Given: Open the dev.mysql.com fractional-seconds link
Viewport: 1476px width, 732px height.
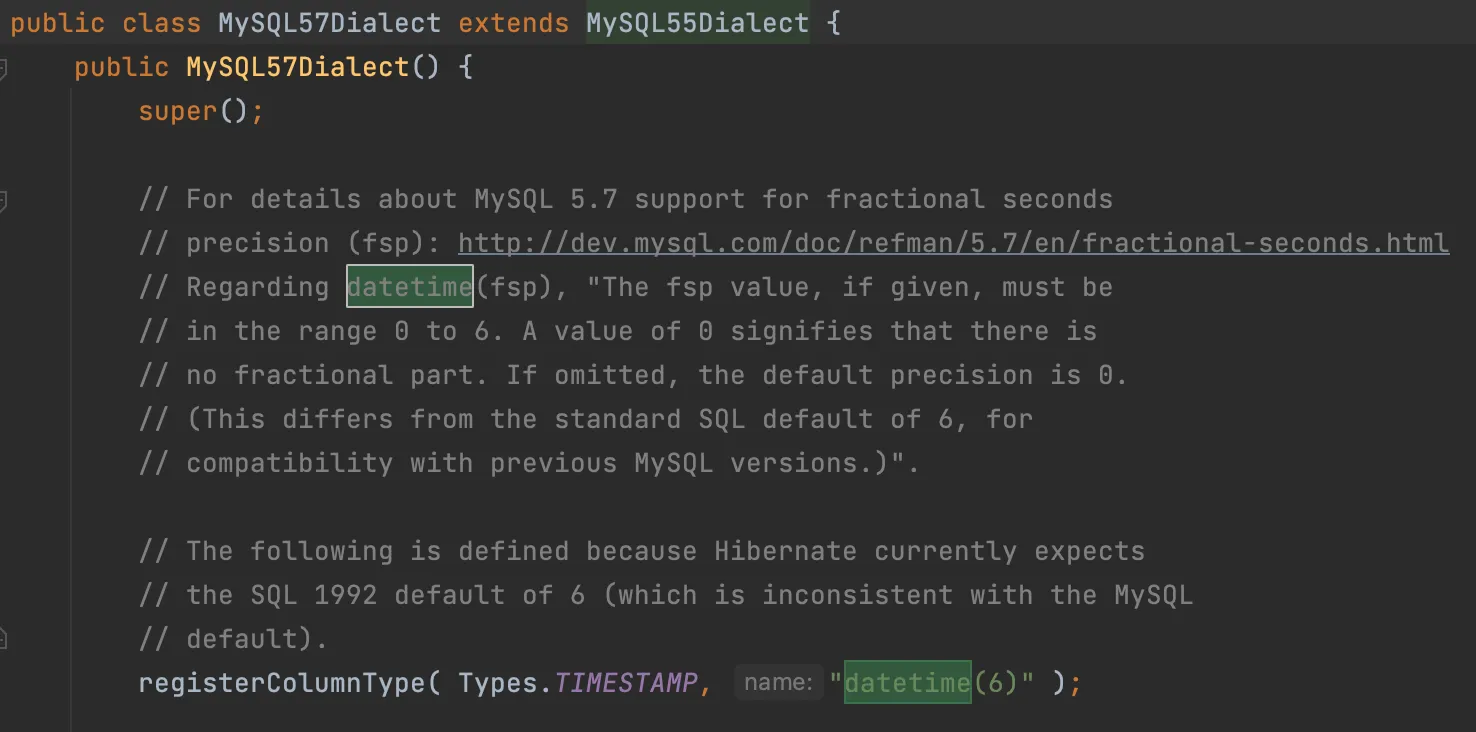Looking at the screenshot, I should point(953,243).
